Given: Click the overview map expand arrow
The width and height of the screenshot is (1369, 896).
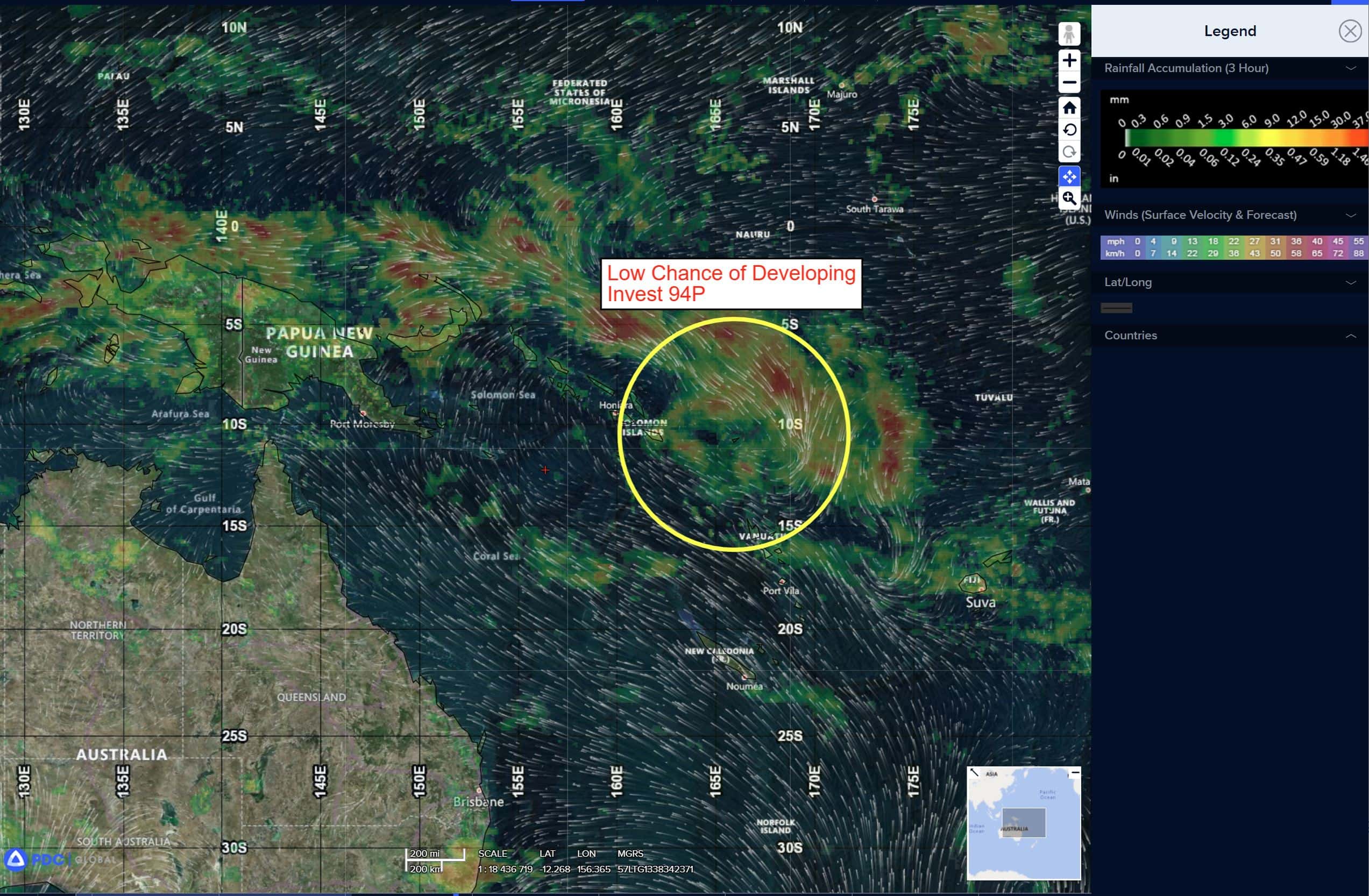Looking at the screenshot, I should point(974,773).
